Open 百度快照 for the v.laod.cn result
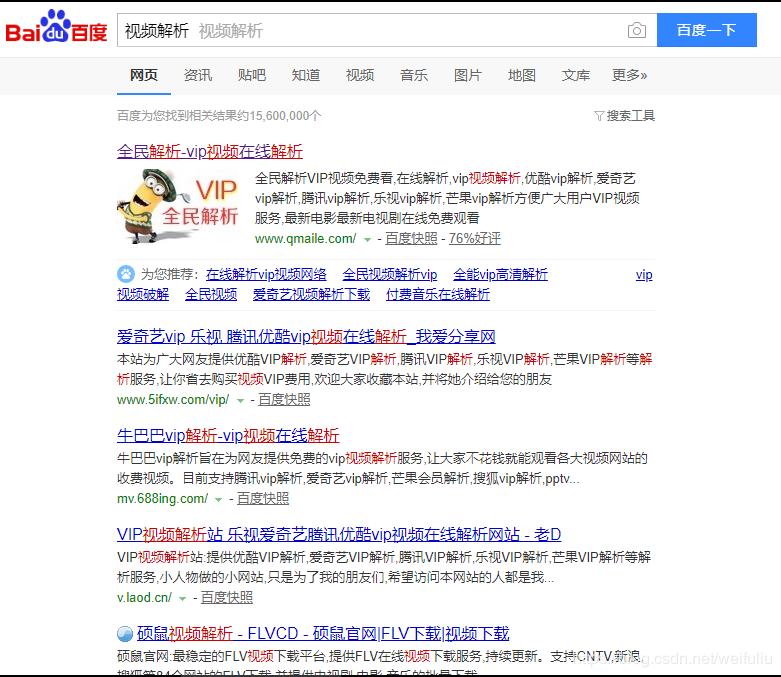 (227, 597)
